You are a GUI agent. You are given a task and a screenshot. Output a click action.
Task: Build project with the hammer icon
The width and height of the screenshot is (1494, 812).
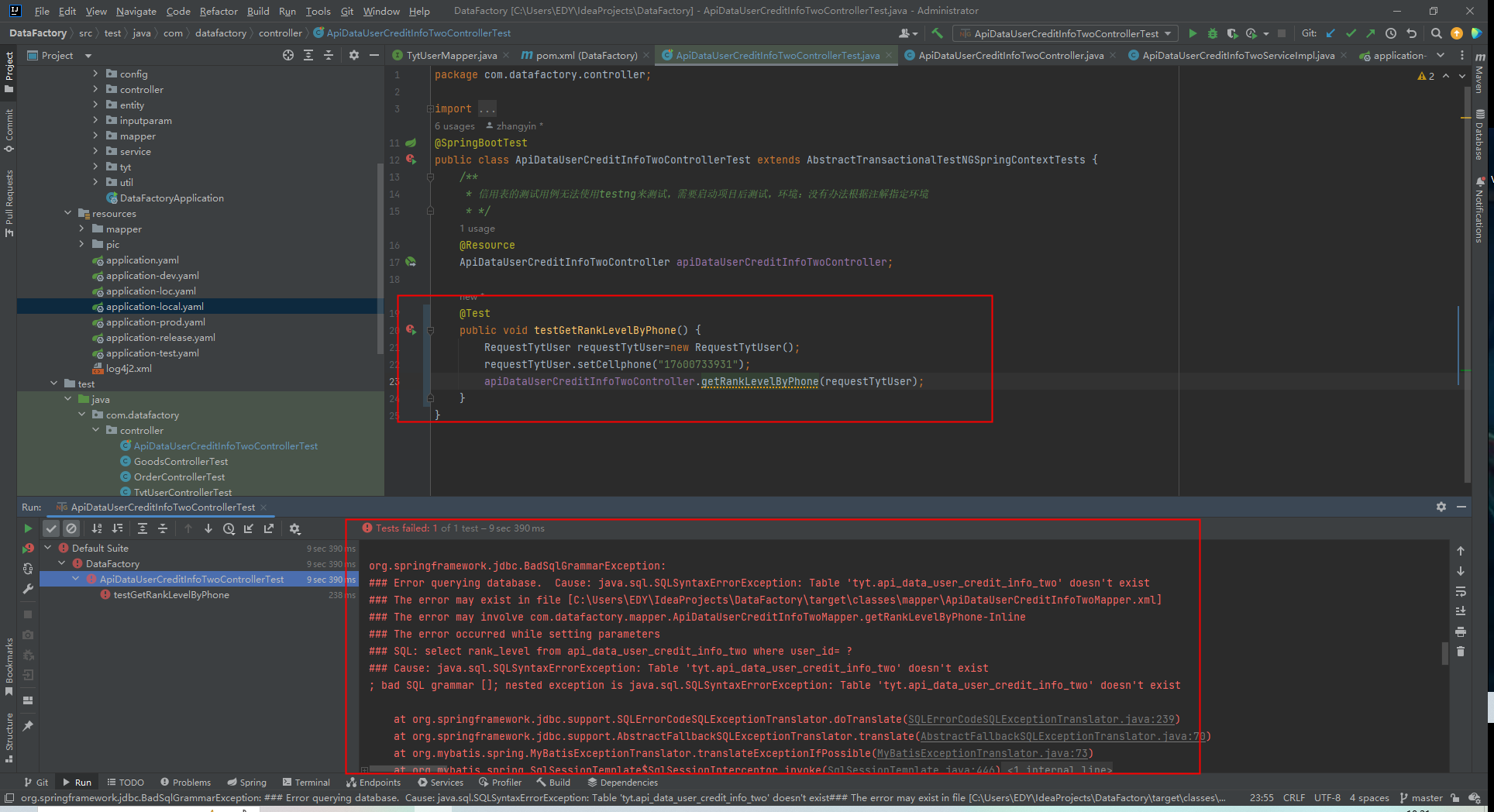pos(938,33)
